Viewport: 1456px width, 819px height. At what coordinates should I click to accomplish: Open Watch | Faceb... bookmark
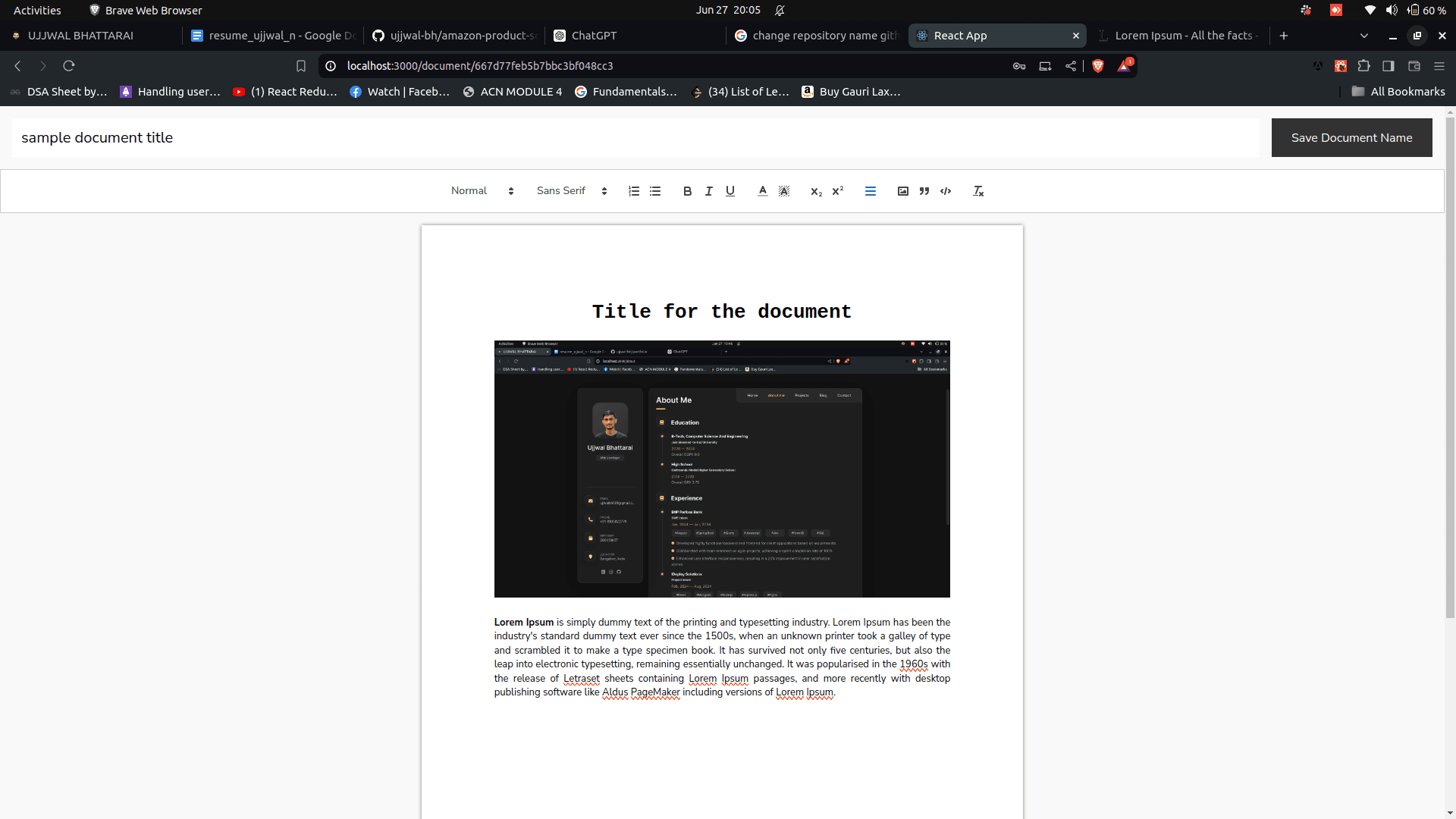[x=400, y=92]
